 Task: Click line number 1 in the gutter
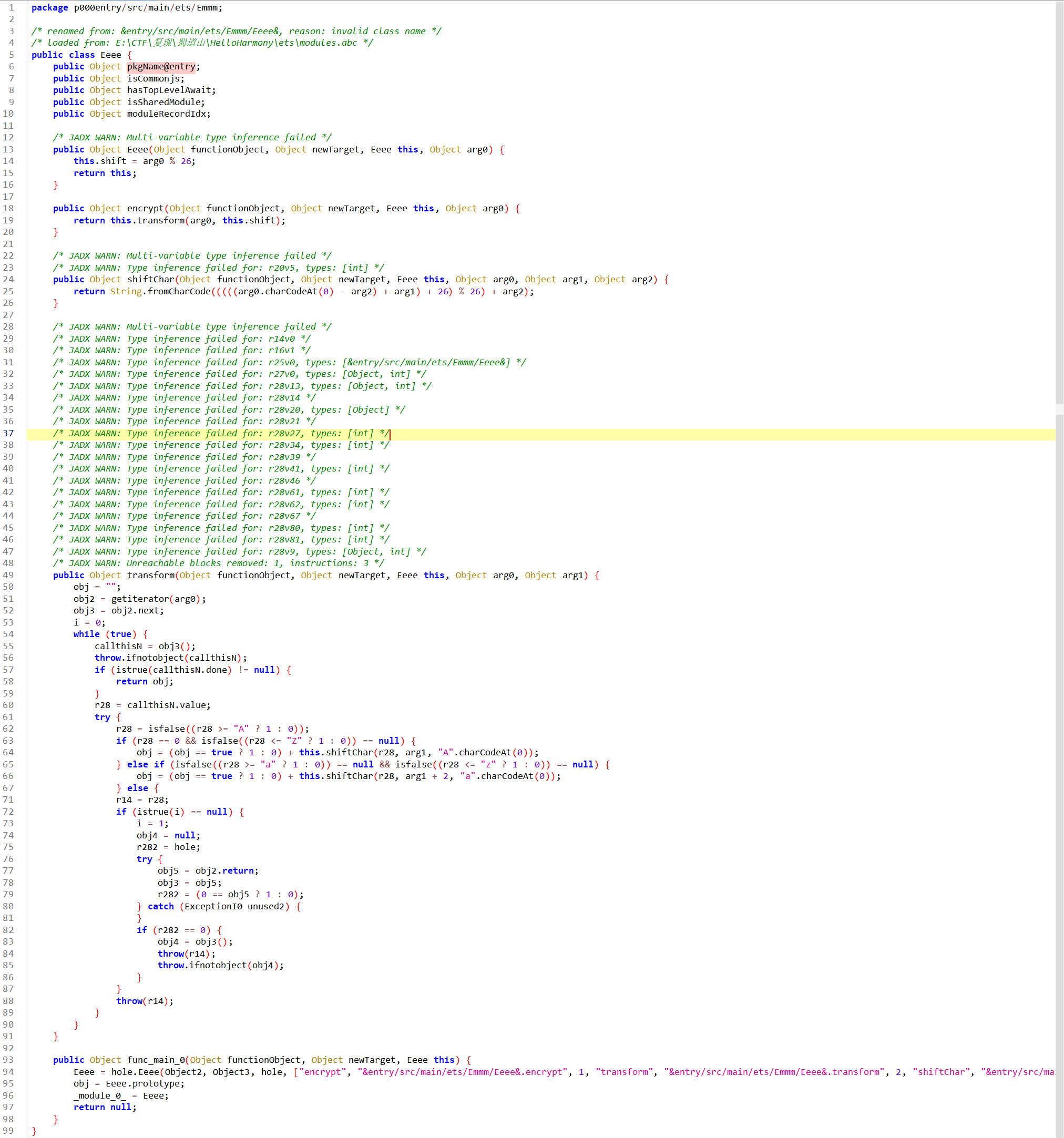click(x=11, y=7)
